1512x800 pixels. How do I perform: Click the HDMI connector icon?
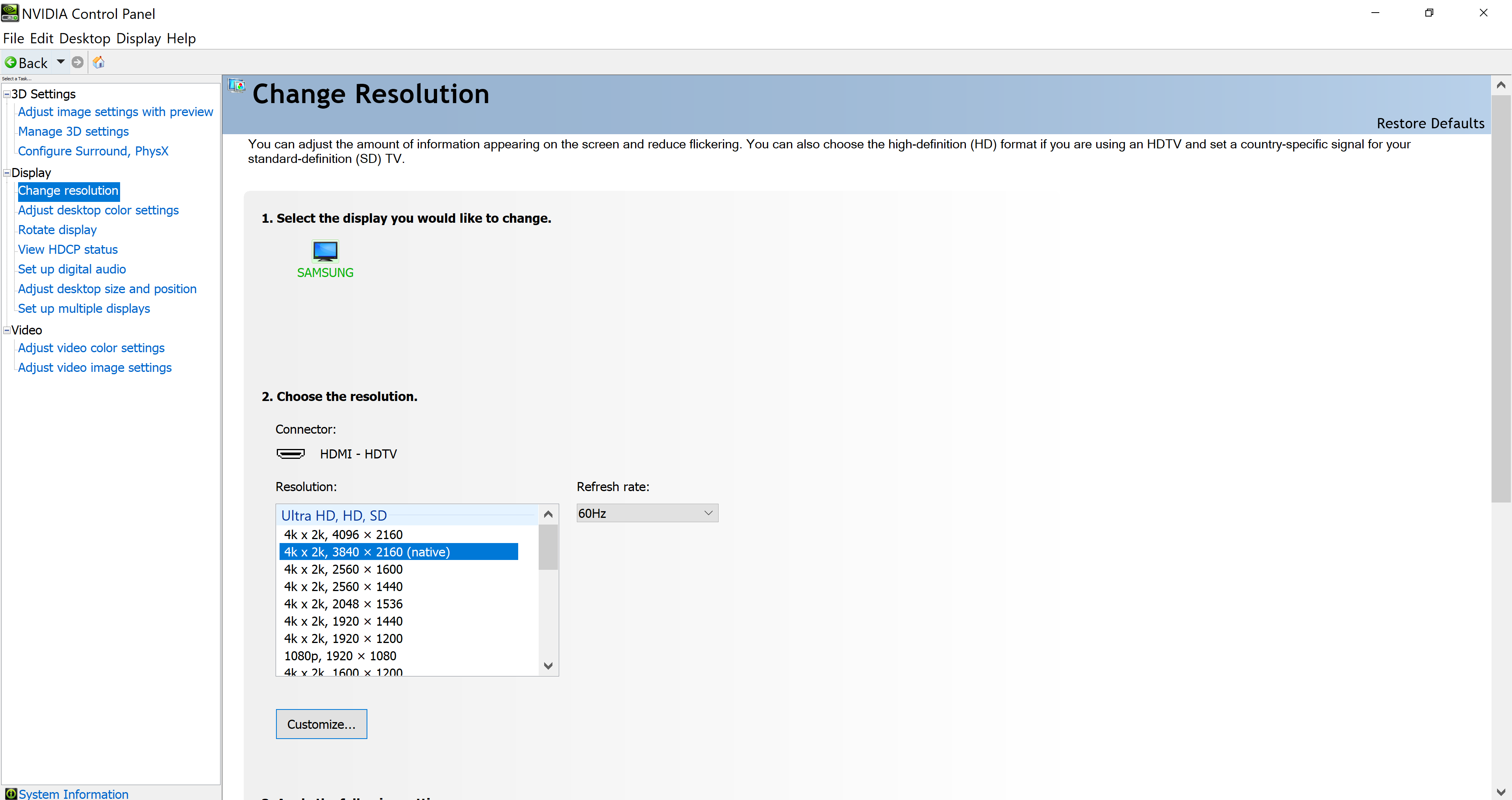[x=291, y=453]
